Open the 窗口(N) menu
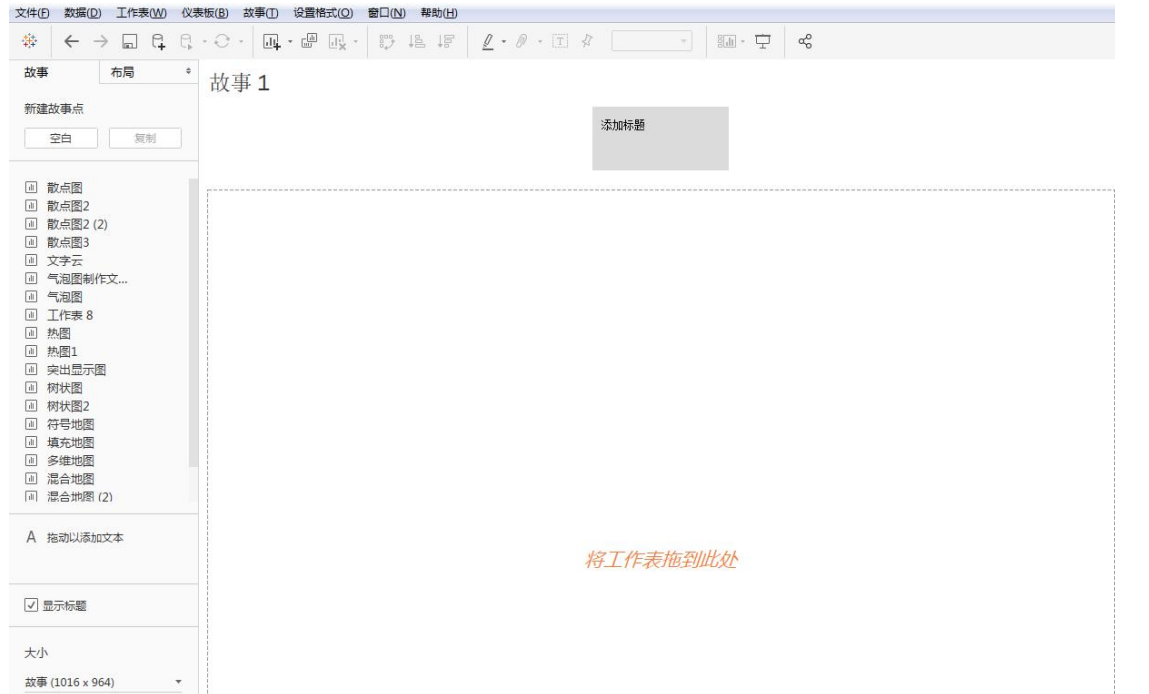This screenshot has height=694, width=1149. click(386, 13)
